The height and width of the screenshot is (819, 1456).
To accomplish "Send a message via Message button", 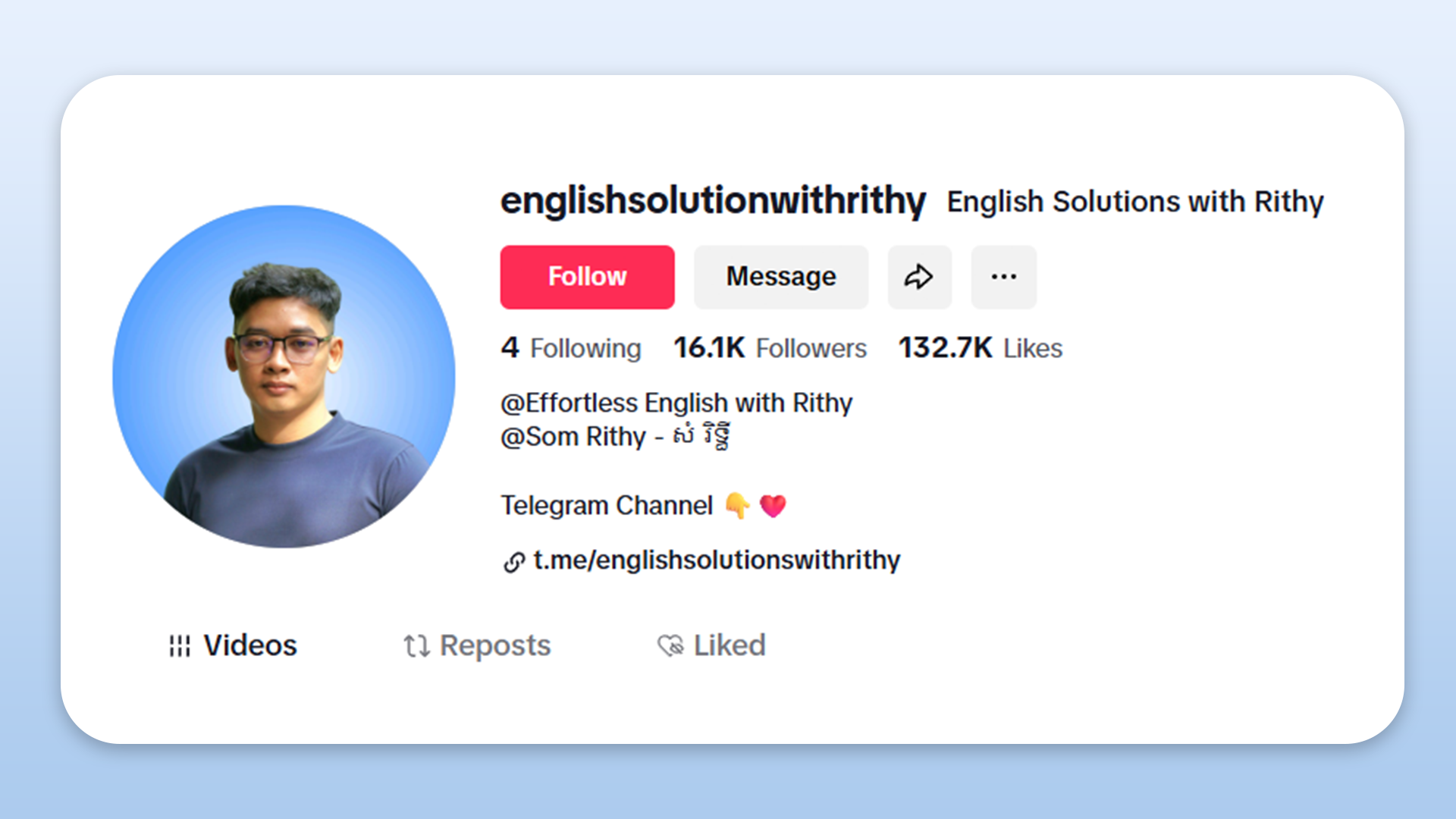I will (x=781, y=277).
